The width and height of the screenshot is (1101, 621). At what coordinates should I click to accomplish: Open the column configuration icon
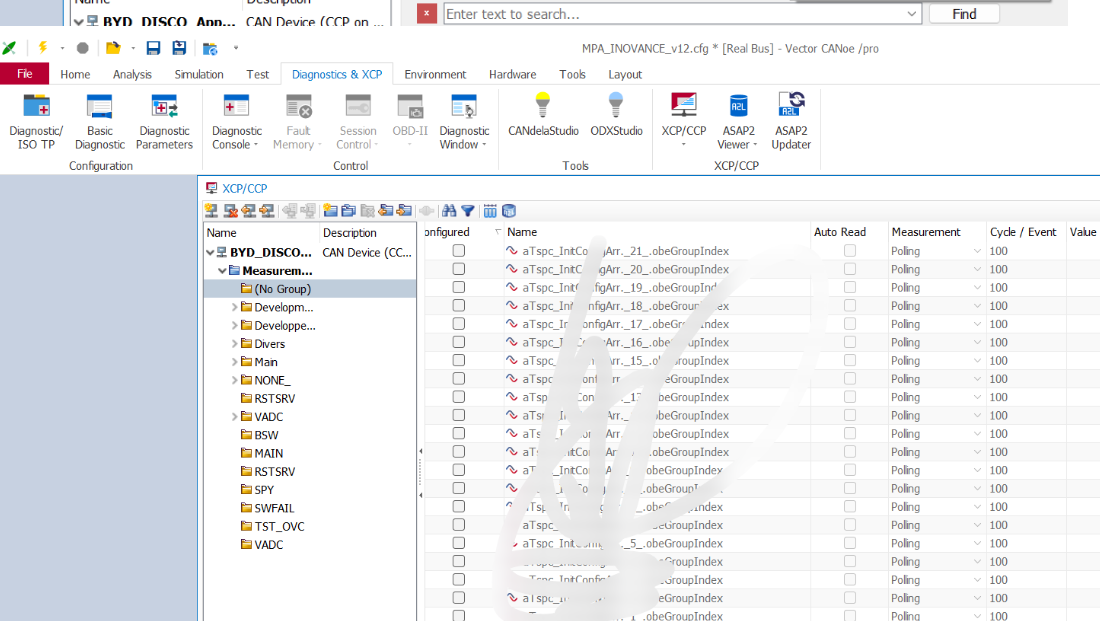point(490,211)
